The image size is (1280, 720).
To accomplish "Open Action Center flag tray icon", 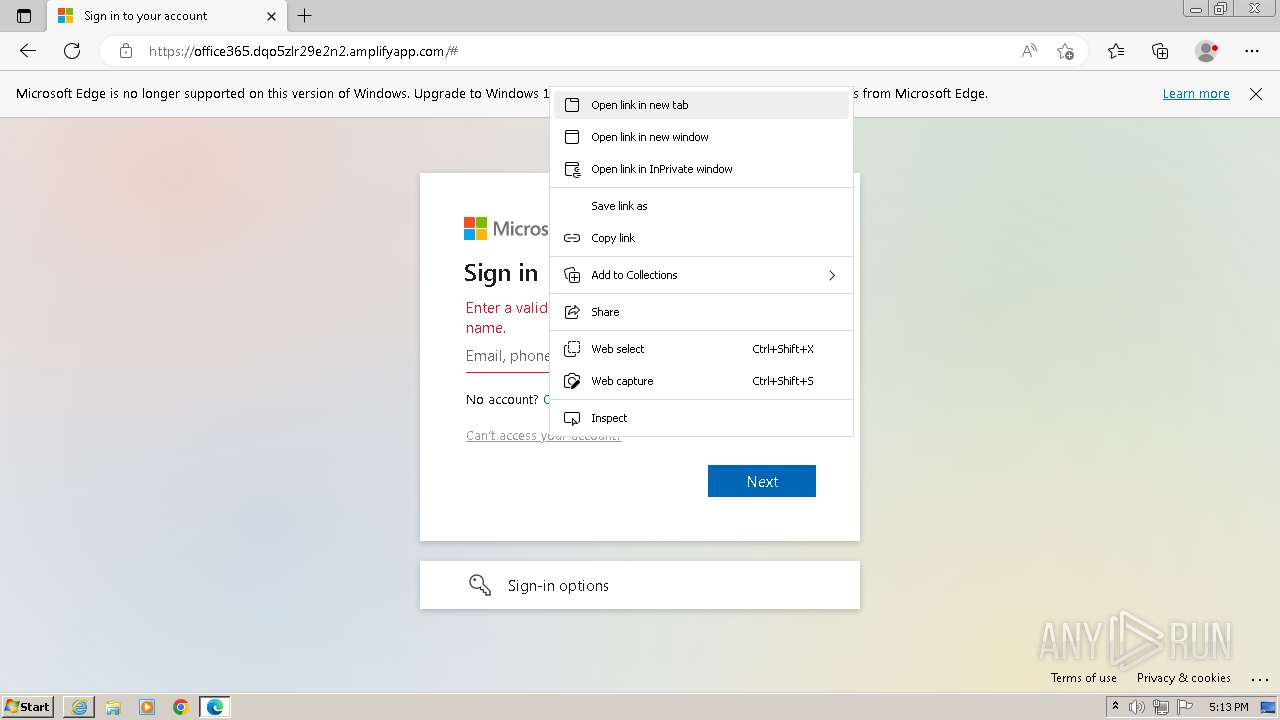I will (1183, 707).
